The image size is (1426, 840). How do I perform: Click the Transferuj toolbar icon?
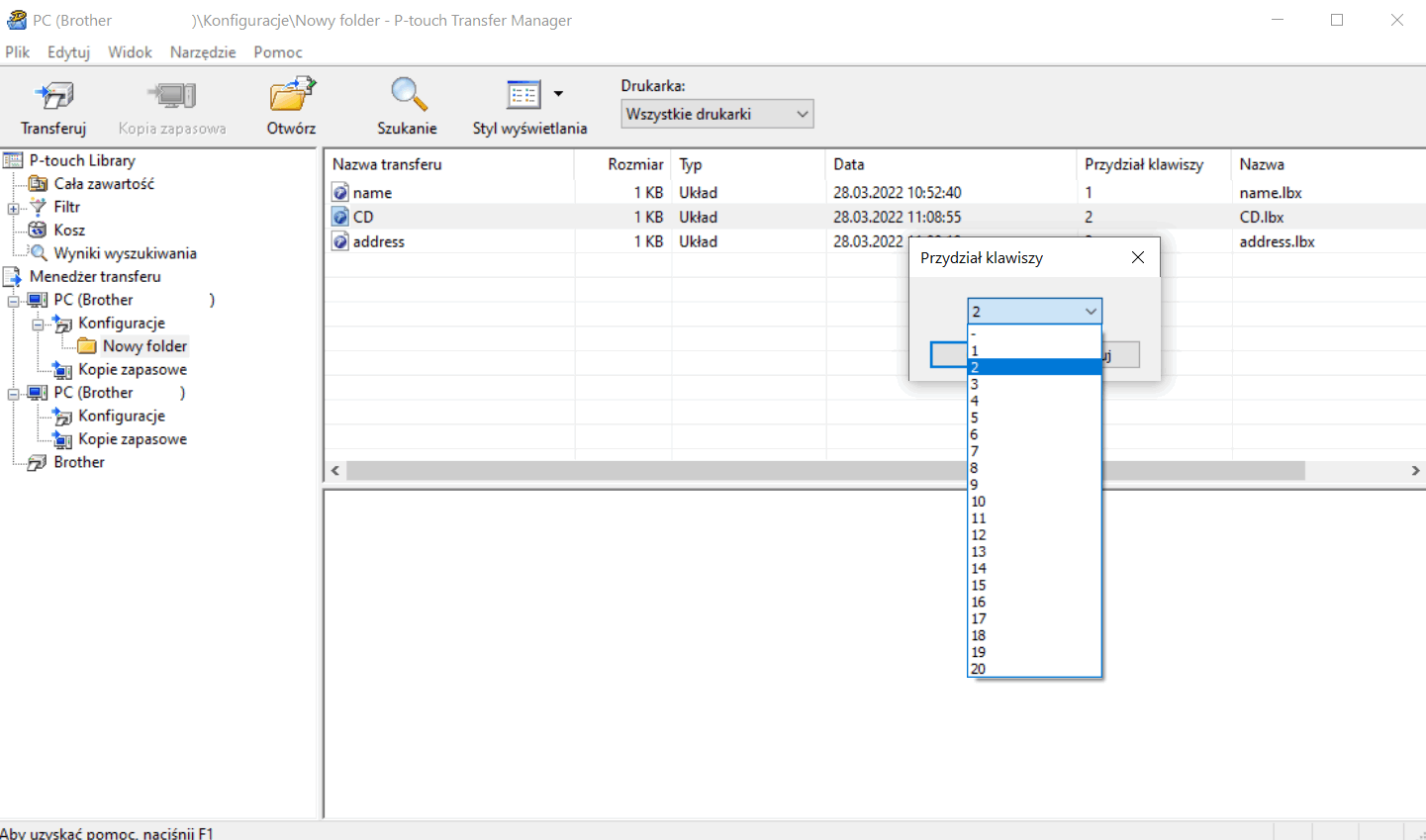[53, 97]
